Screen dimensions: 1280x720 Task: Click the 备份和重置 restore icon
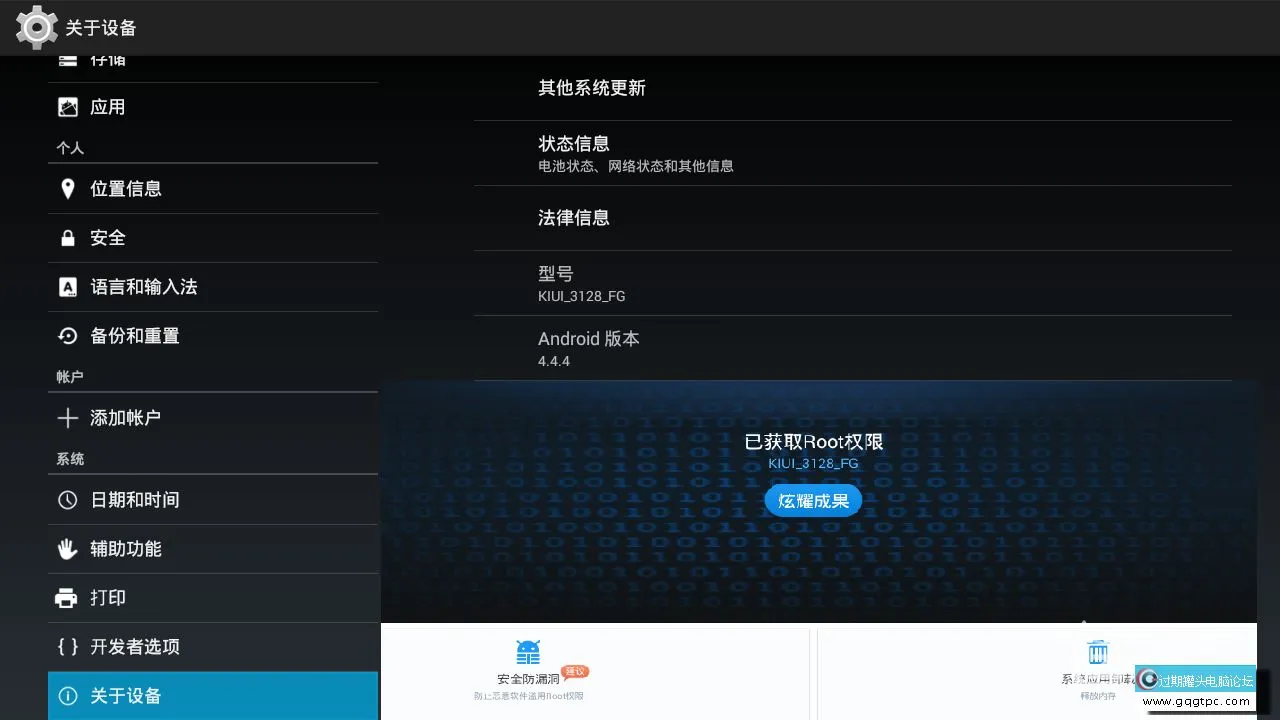point(68,336)
